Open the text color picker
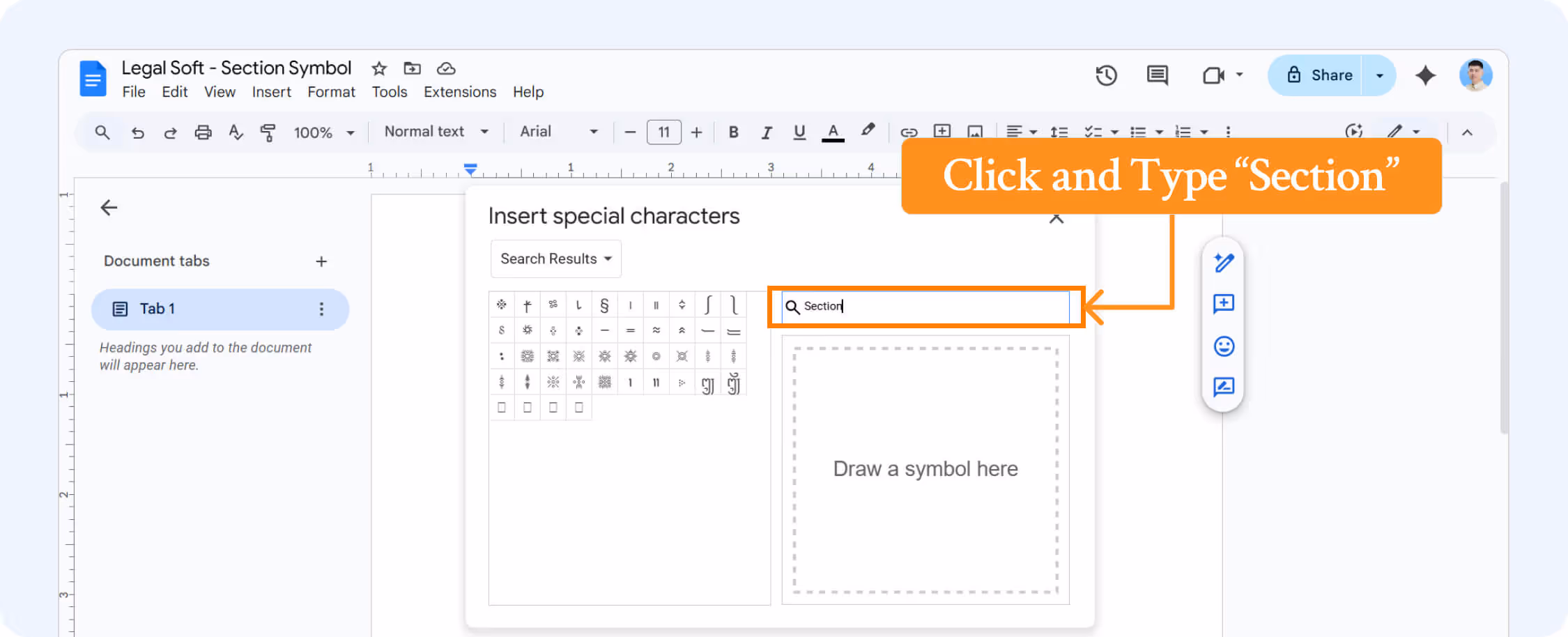 tap(833, 132)
